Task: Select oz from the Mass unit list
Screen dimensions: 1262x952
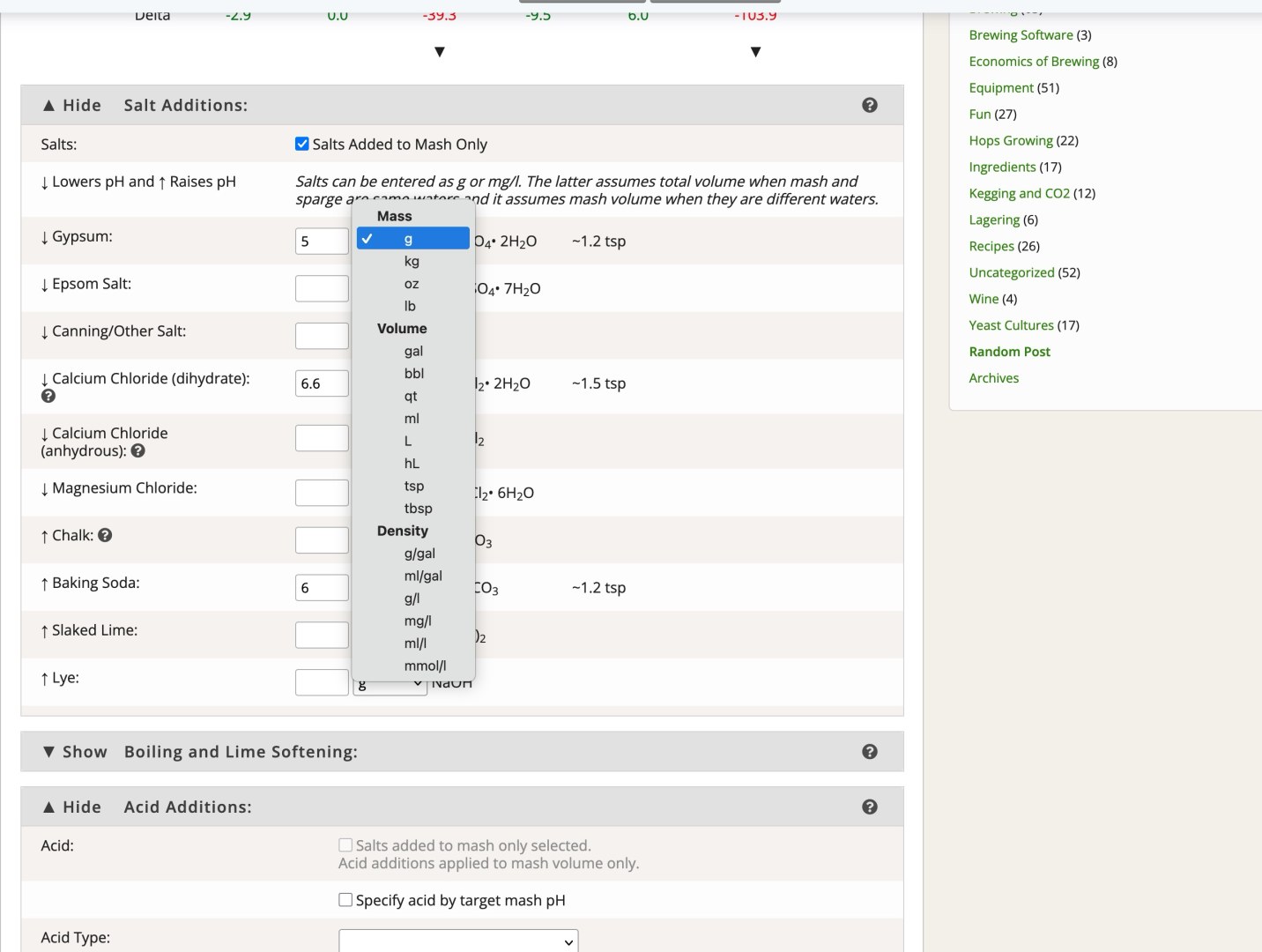Action: point(412,284)
